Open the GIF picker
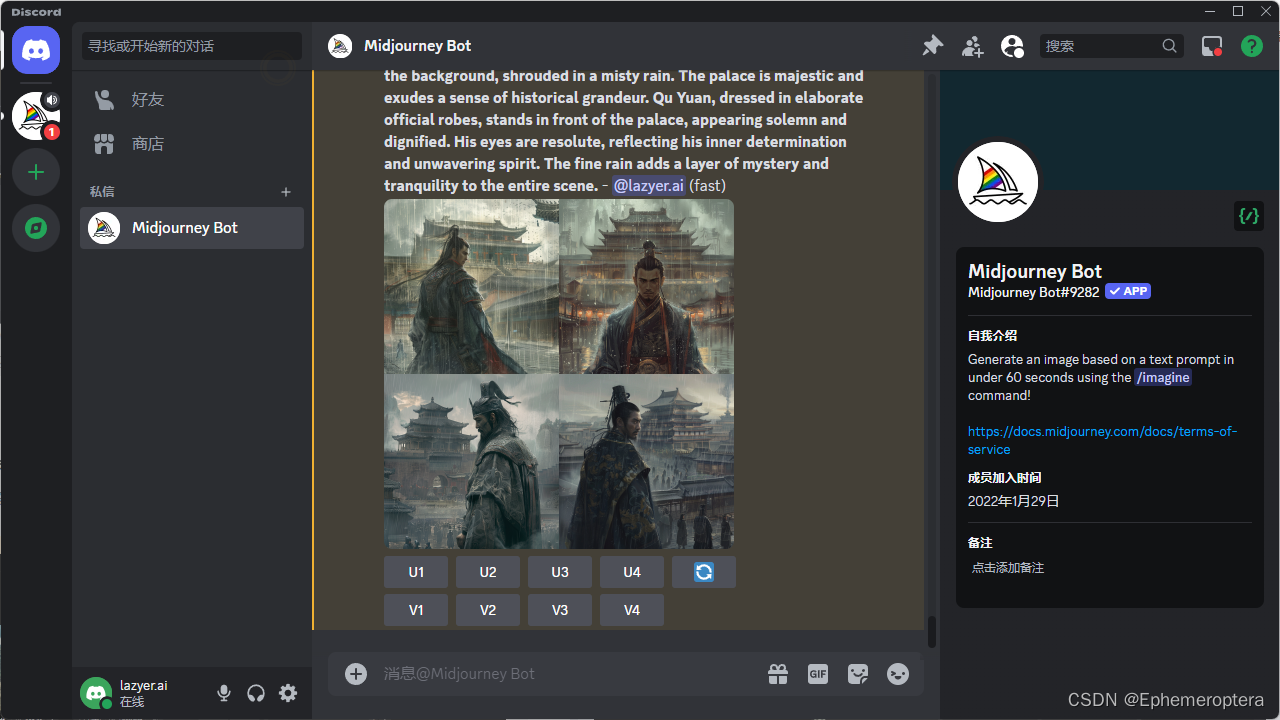 (818, 674)
